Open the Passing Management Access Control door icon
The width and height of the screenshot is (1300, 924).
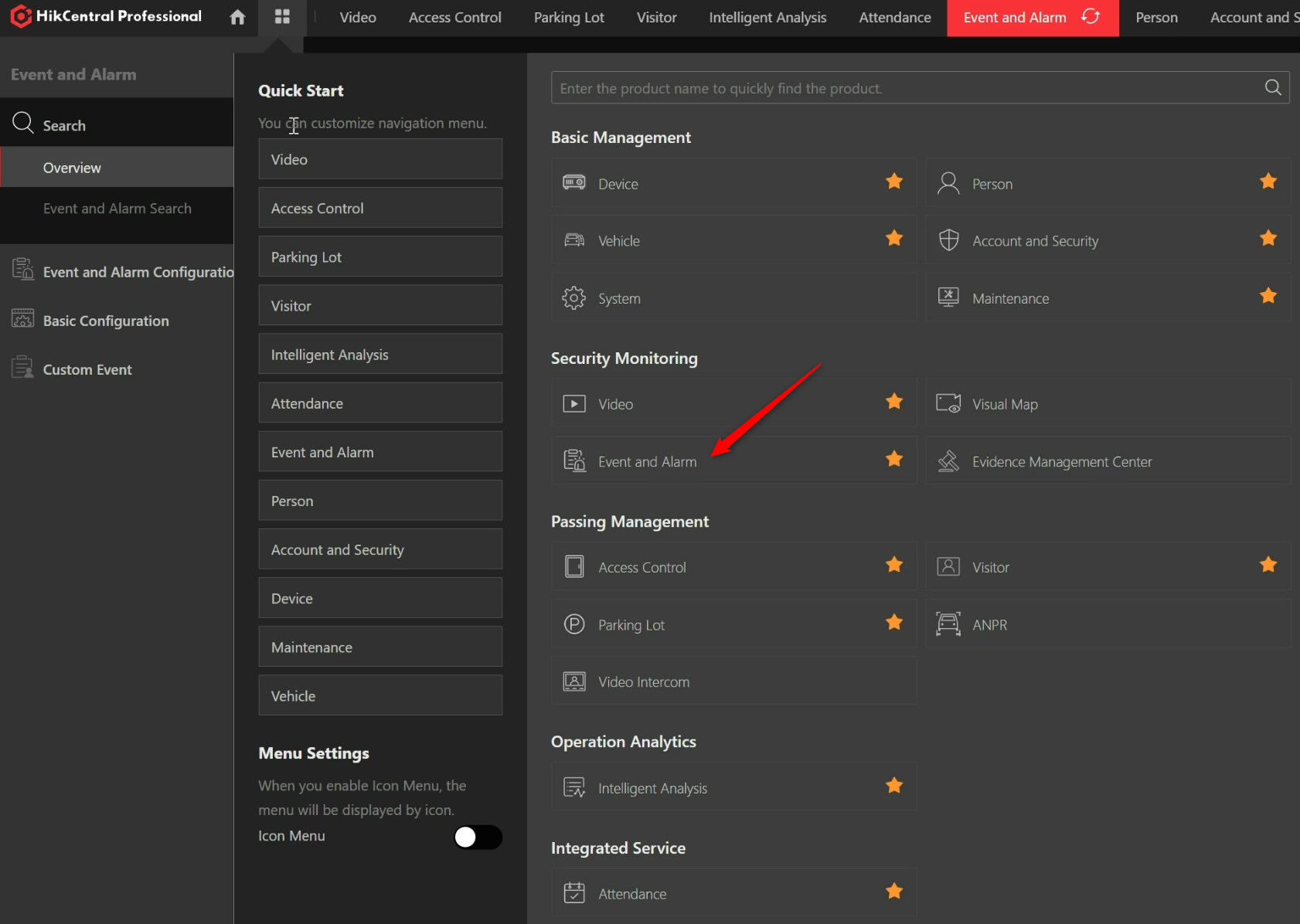click(x=574, y=566)
